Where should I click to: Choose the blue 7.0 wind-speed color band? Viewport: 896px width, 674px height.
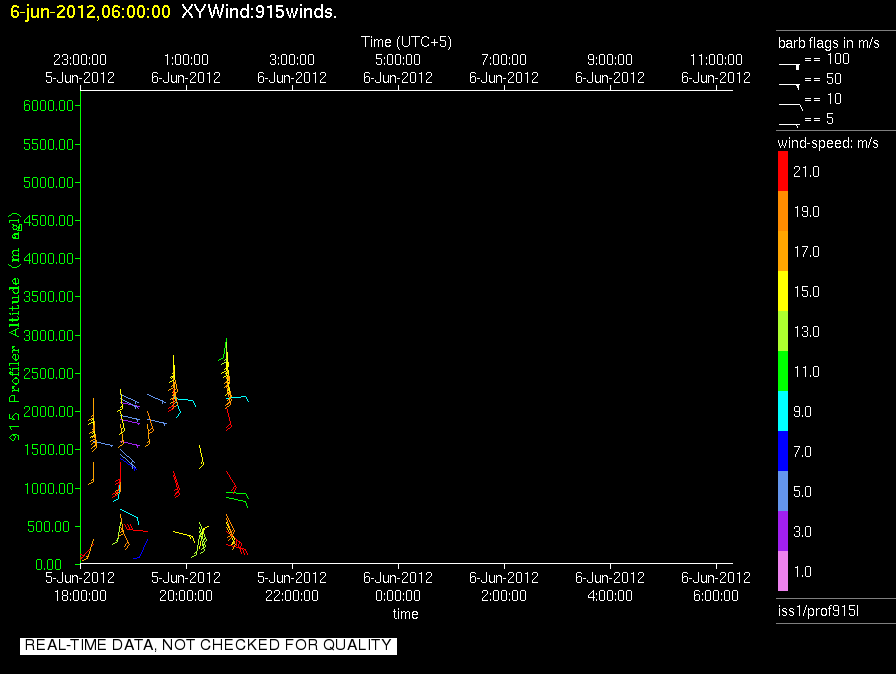coord(783,452)
